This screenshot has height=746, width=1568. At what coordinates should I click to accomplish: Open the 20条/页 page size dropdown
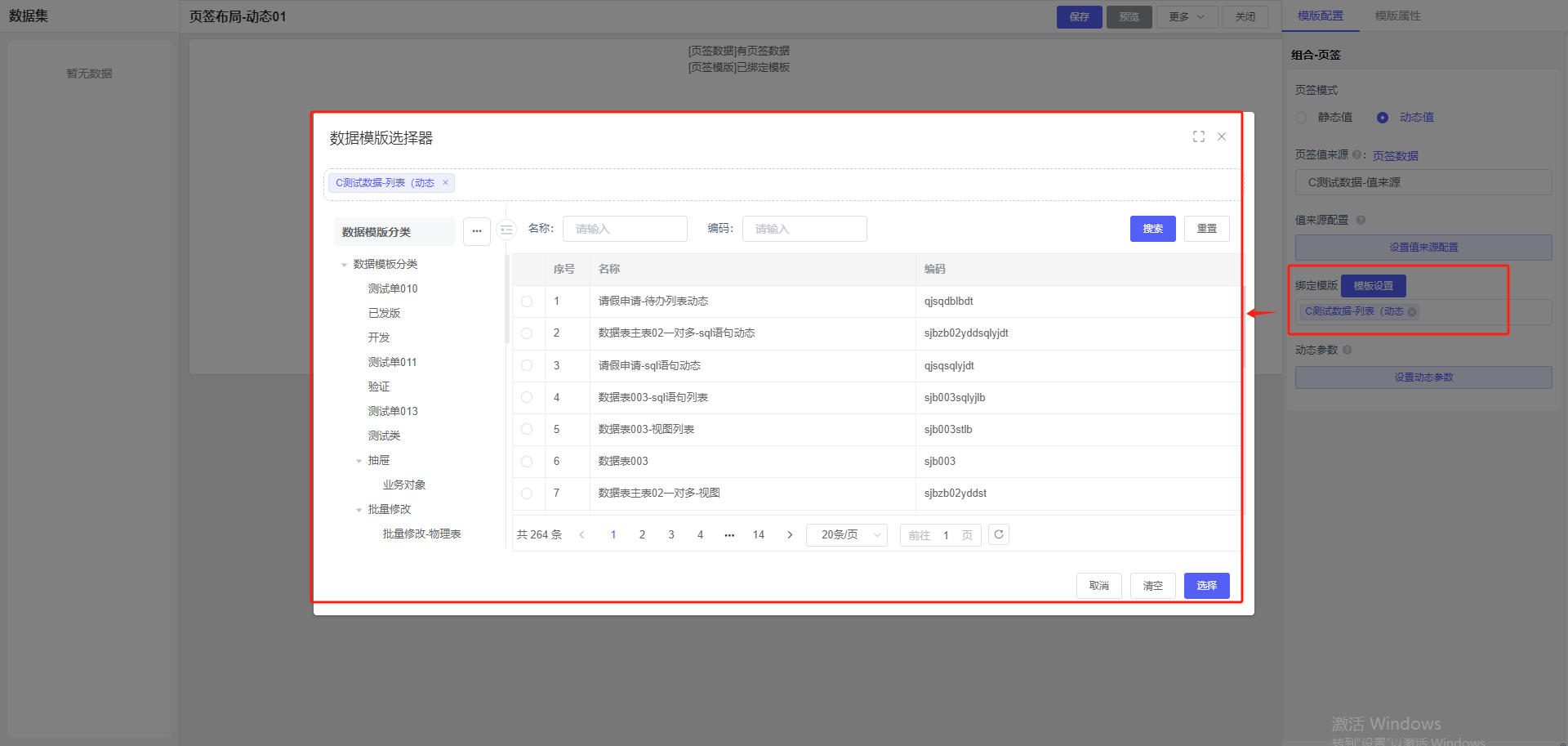[847, 535]
